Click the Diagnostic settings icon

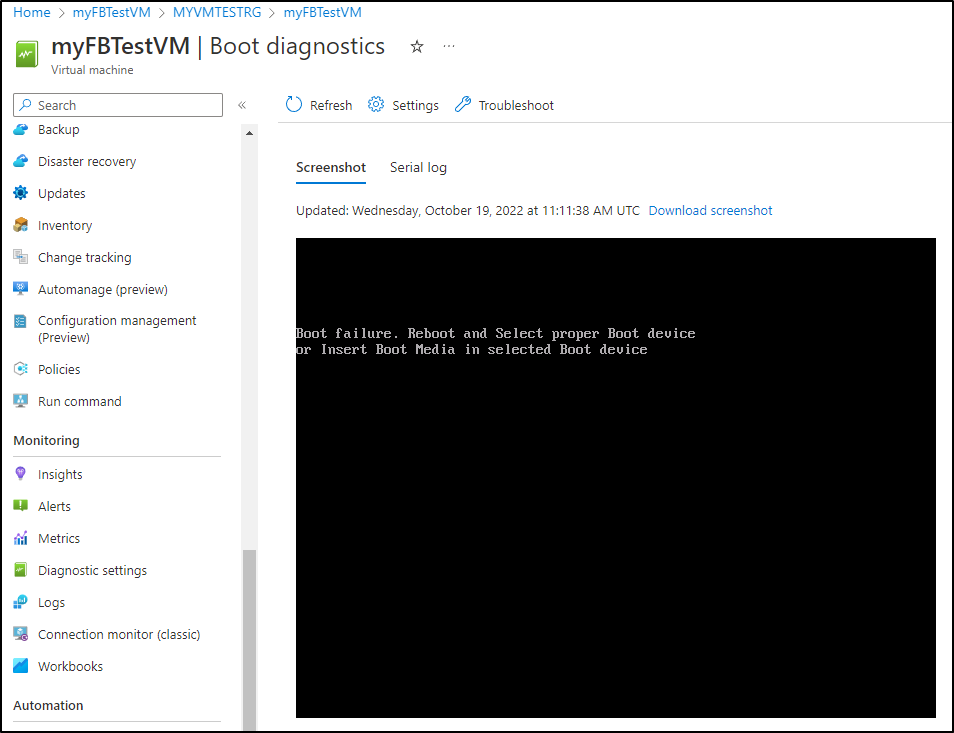pos(21,570)
